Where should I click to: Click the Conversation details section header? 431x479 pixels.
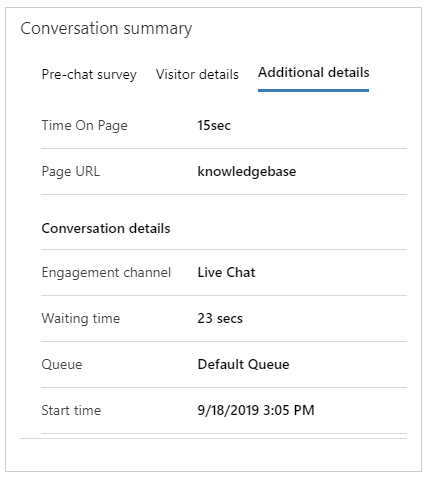tap(106, 228)
